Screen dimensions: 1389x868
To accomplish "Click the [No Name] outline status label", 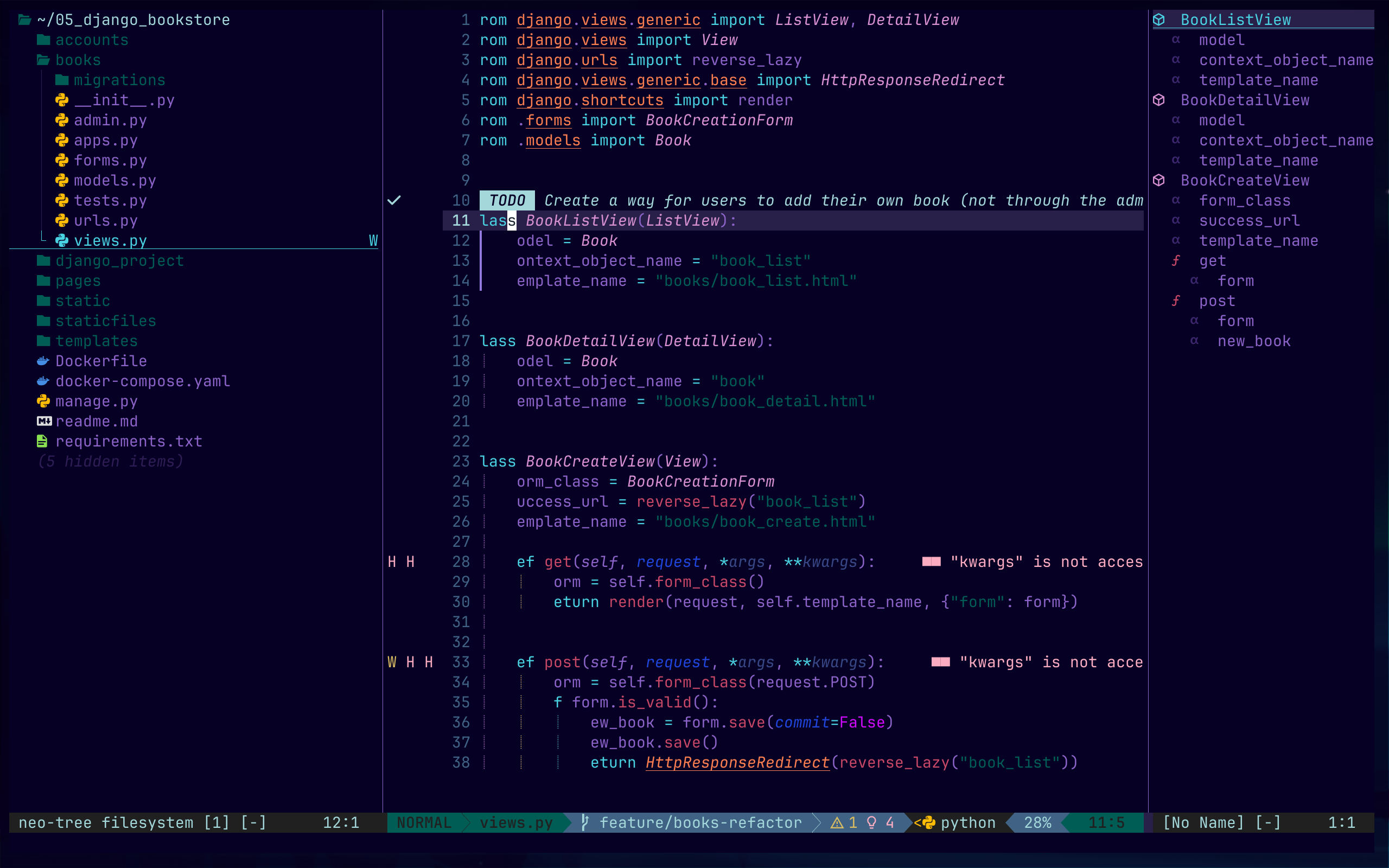I will pos(1203,822).
